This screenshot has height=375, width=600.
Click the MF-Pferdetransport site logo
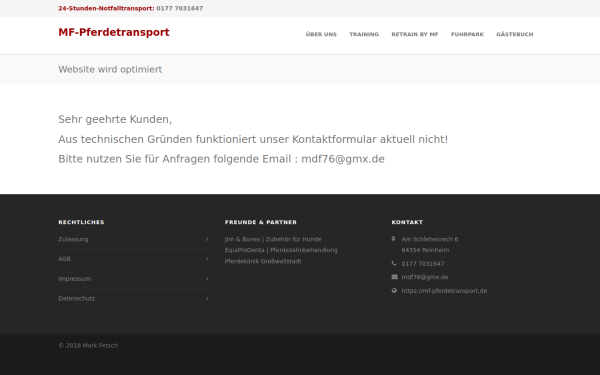click(114, 33)
